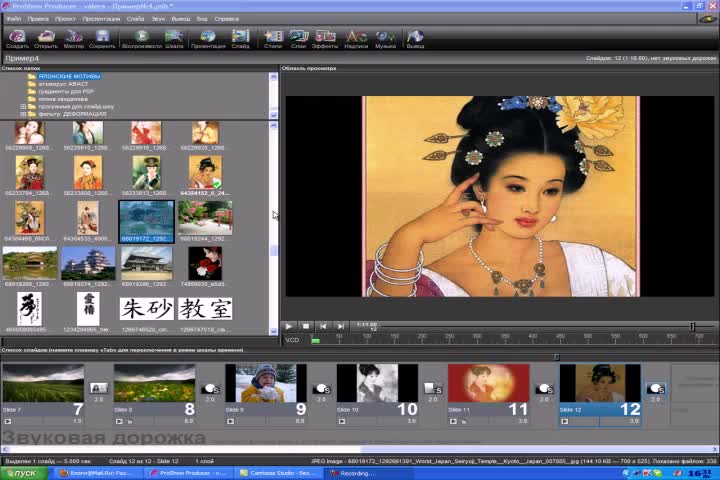Click the preview scrub slider handle

(692, 326)
